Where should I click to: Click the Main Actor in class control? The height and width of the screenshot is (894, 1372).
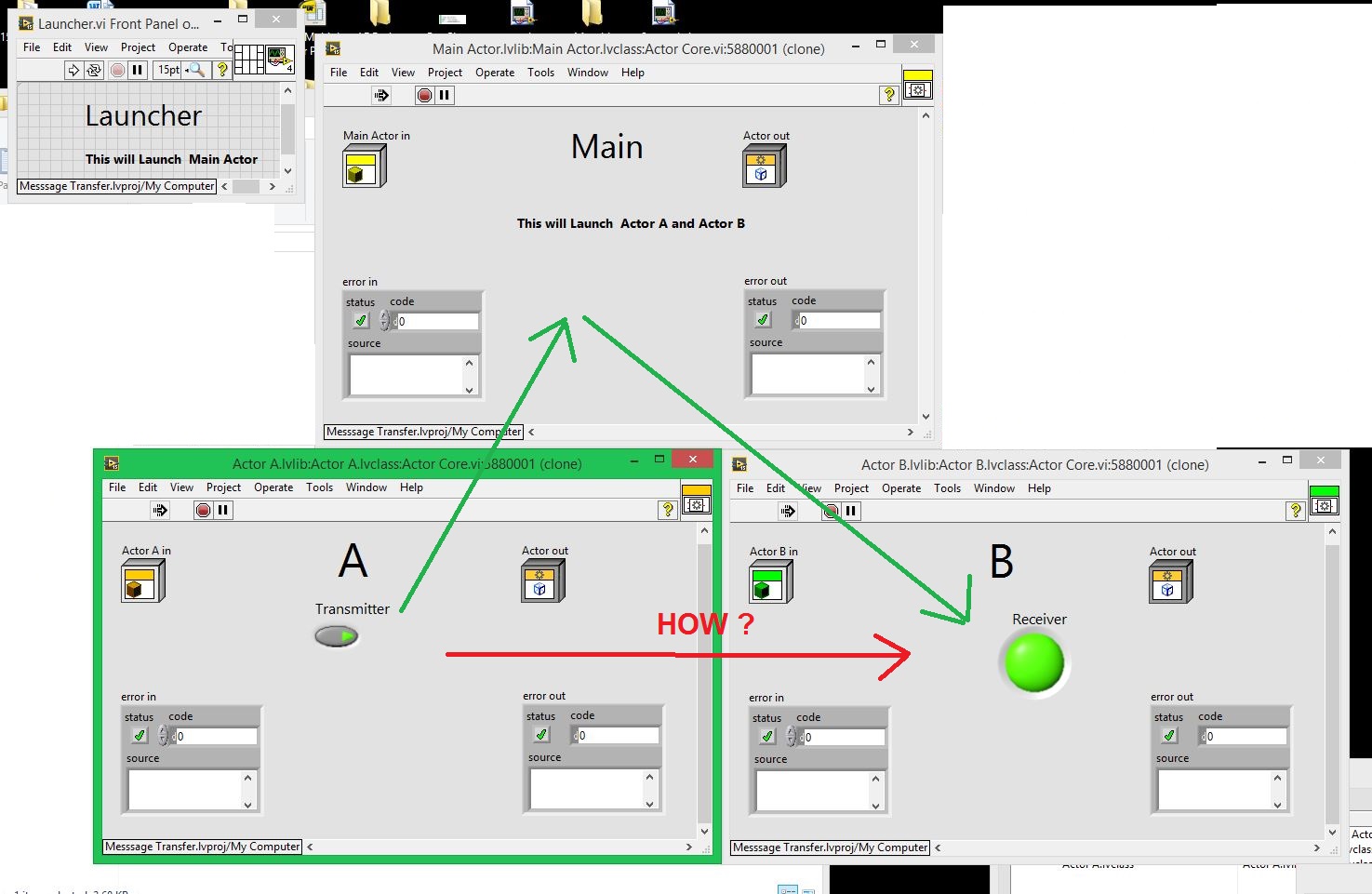pos(364,167)
